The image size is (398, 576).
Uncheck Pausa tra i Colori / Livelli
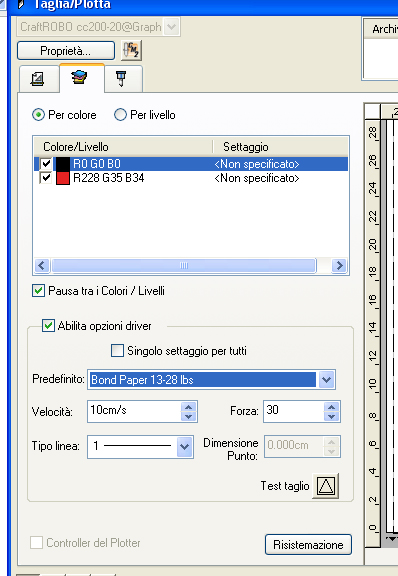(38, 291)
